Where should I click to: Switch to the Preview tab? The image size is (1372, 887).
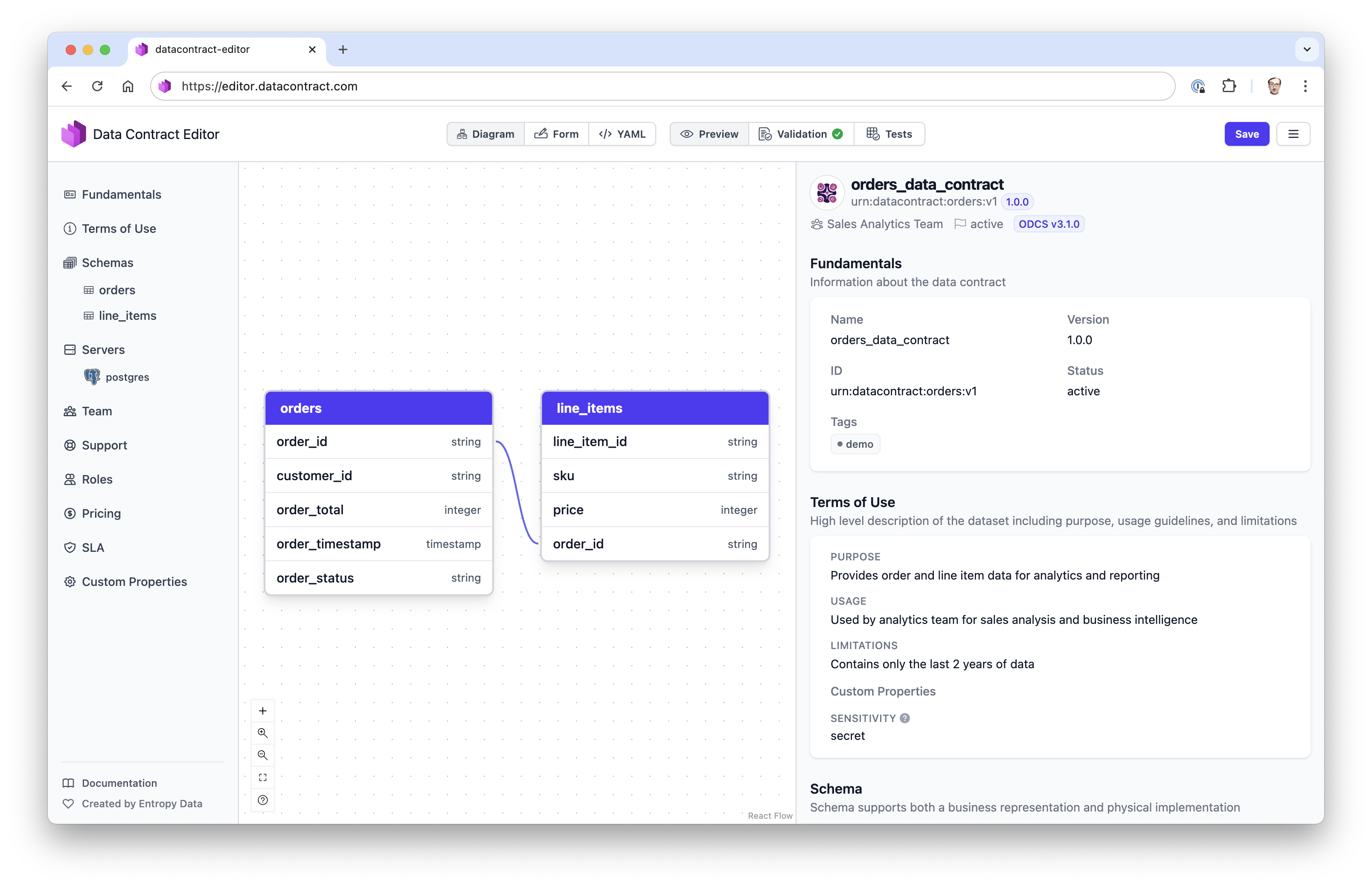tap(709, 133)
